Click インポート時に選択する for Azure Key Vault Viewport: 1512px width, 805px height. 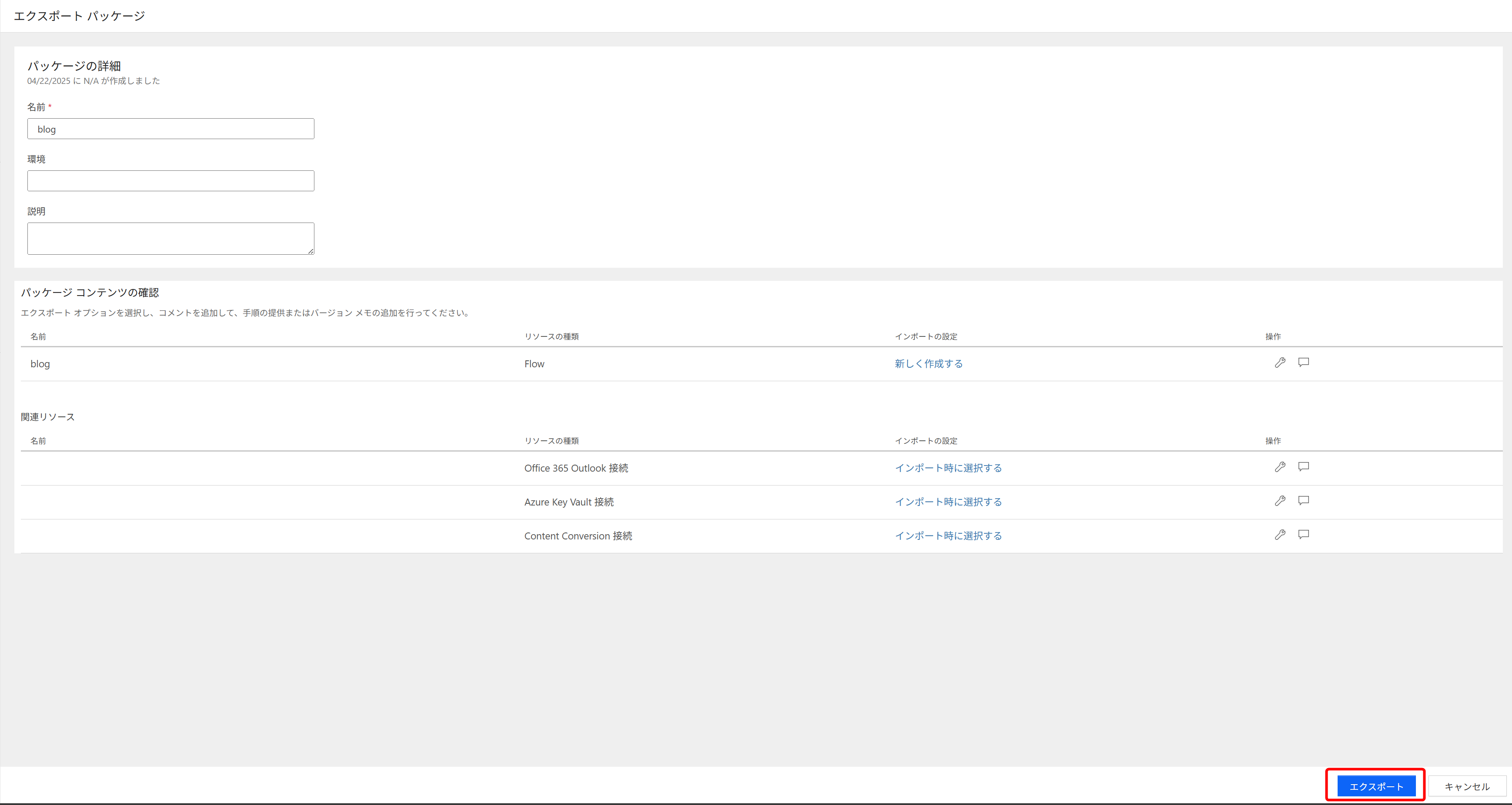pyautogui.click(x=948, y=502)
